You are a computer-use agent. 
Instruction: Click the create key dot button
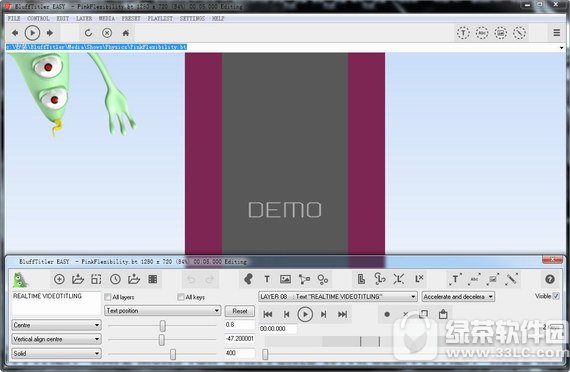pos(387,314)
